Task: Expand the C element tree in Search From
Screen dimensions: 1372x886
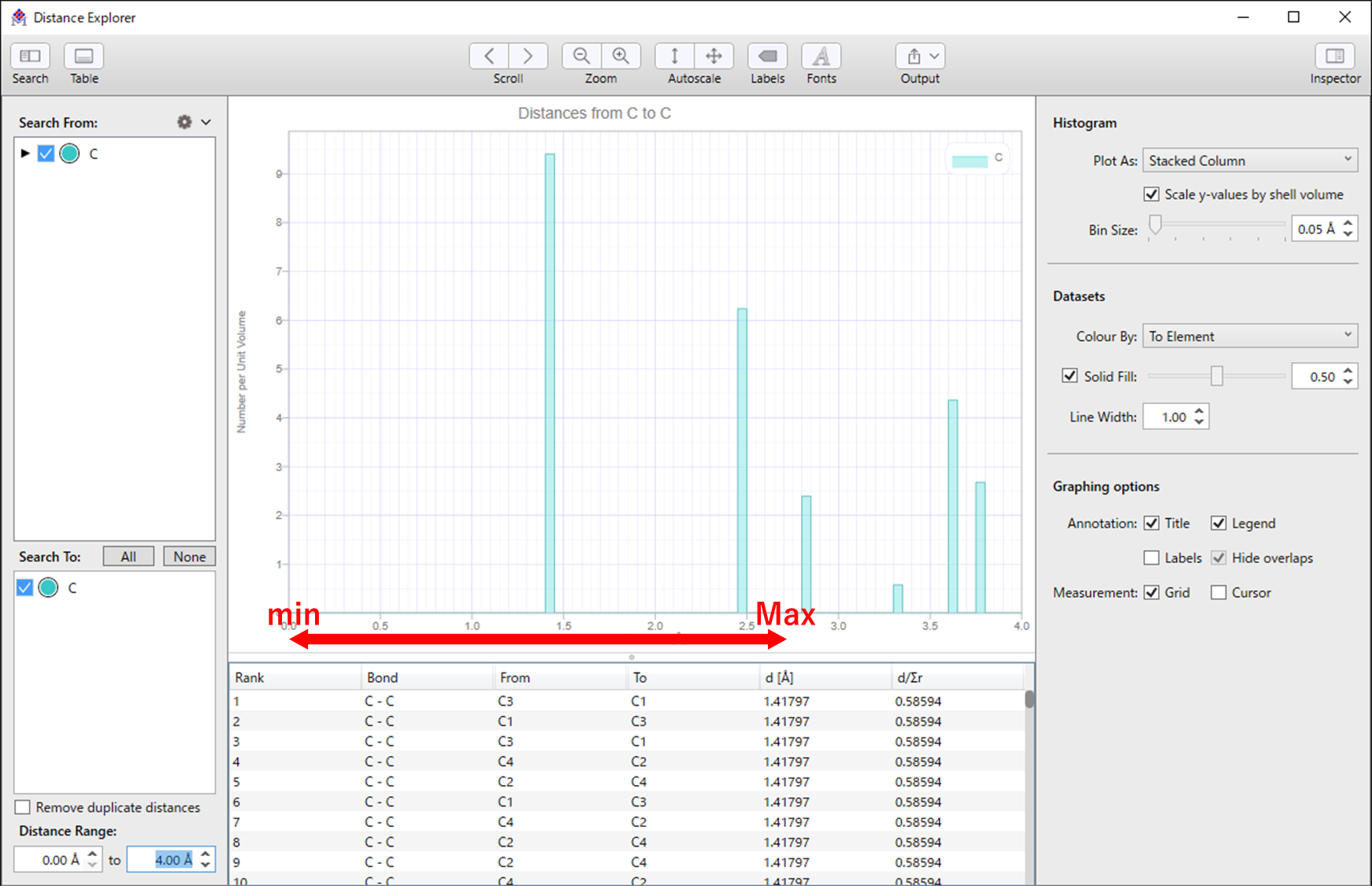Action: tap(25, 154)
